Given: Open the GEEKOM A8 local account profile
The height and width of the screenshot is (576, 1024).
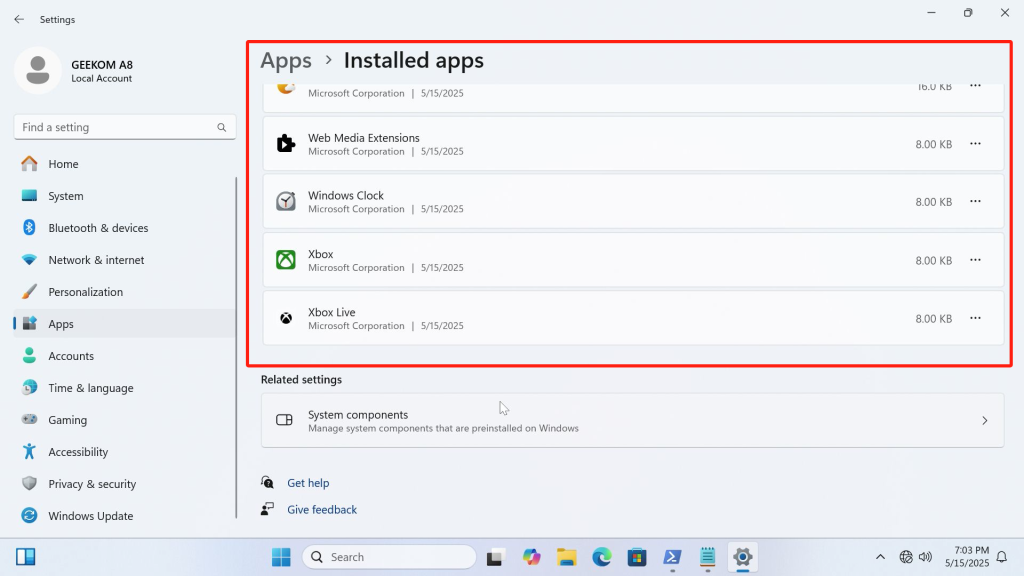Looking at the screenshot, I should click(75, 71).
